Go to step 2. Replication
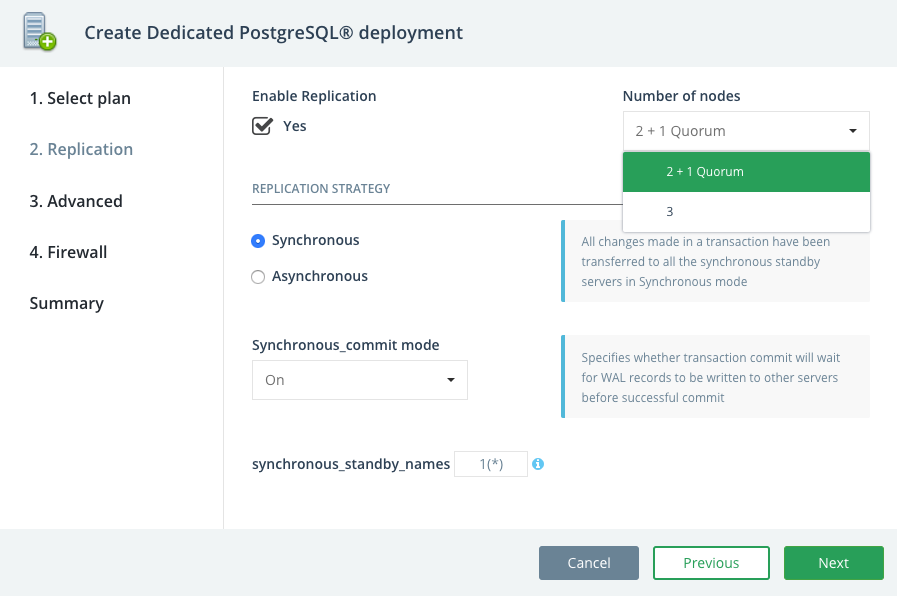 coord(81,149)
